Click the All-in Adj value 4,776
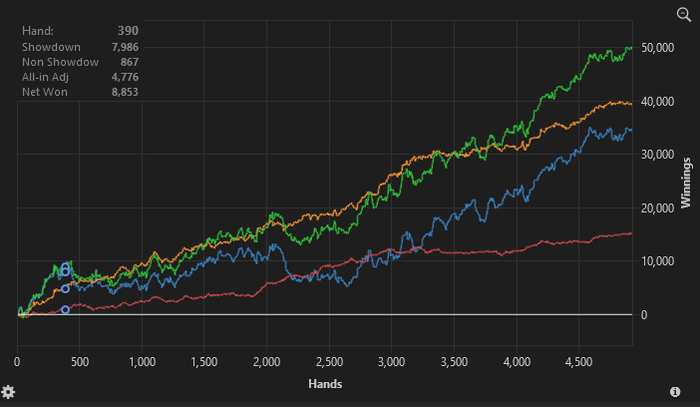Viewport: 700px width, 407px height. pos(125,77)
